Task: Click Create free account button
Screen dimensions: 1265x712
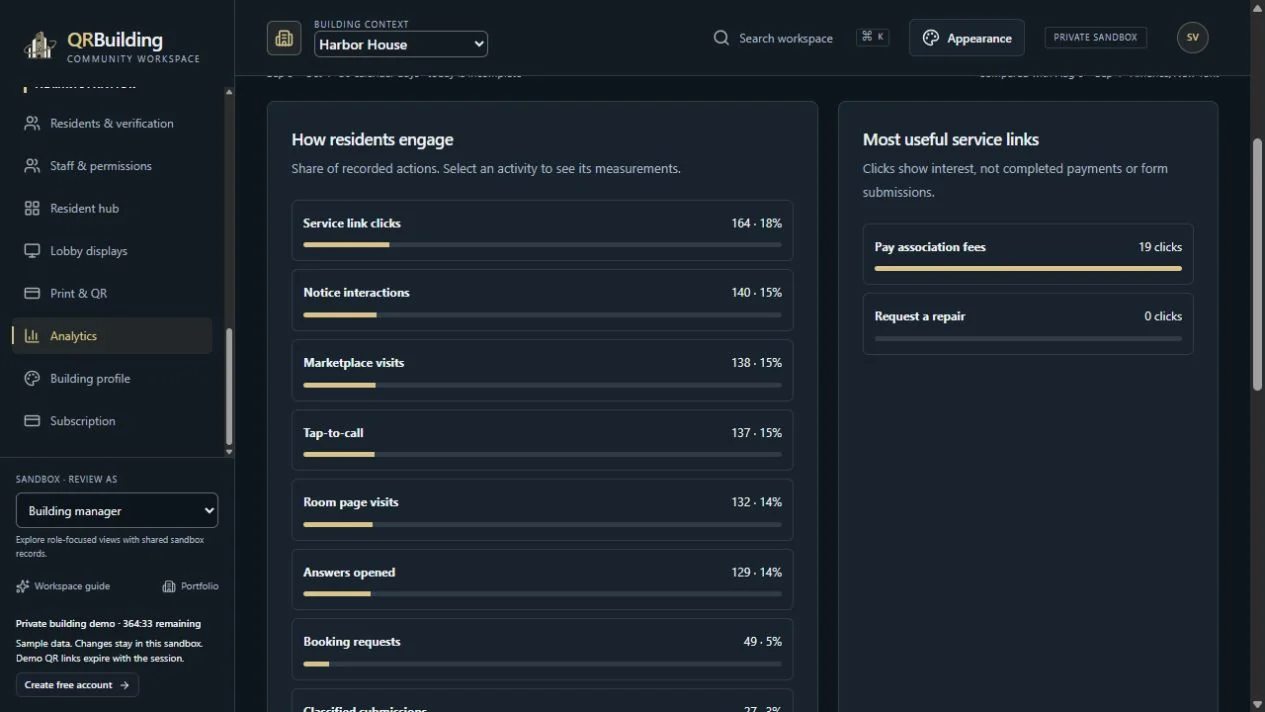Action: (x=77, y=685)
